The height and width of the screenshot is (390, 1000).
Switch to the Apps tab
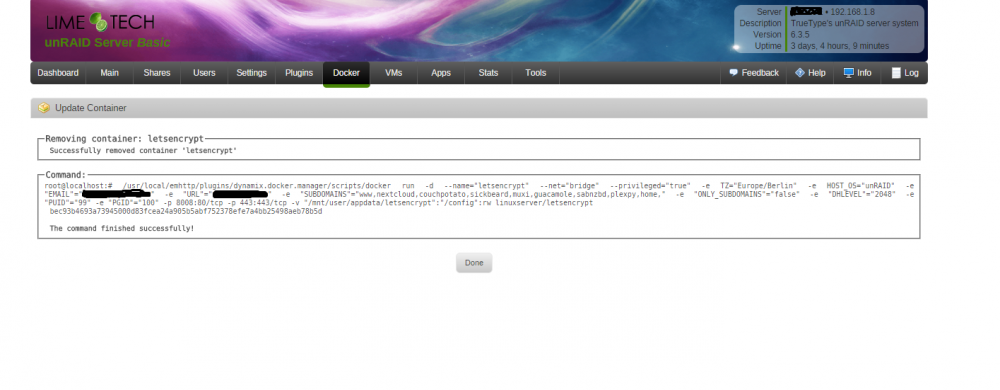(x=441, y=73)
